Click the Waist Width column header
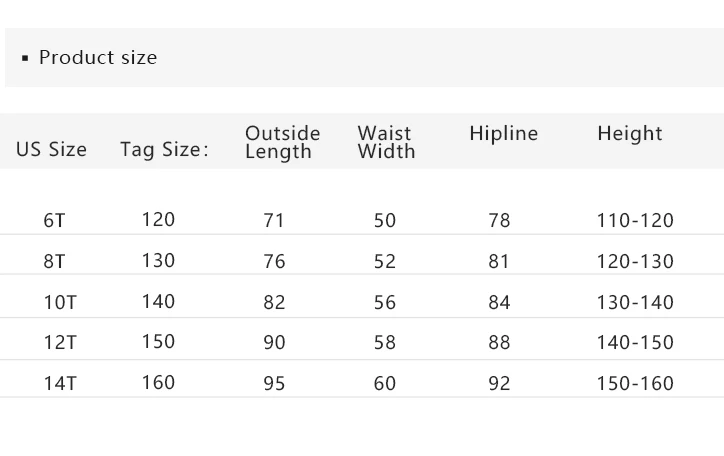This screenshot has height=456, width=724. click(386, 142)
